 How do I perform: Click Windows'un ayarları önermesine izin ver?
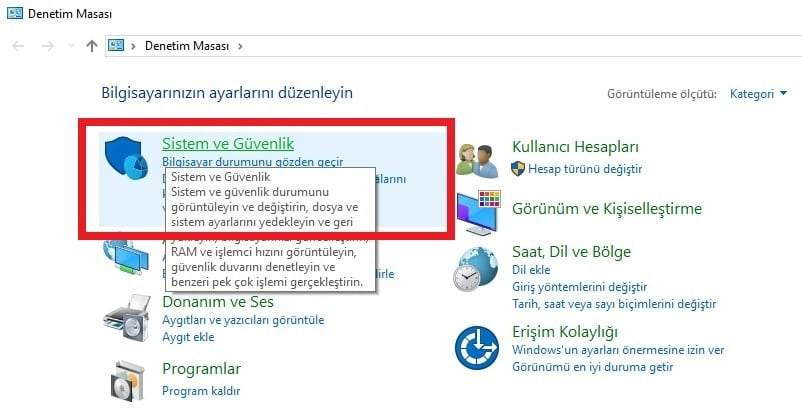pyautogui.click(x=618, y=350)
